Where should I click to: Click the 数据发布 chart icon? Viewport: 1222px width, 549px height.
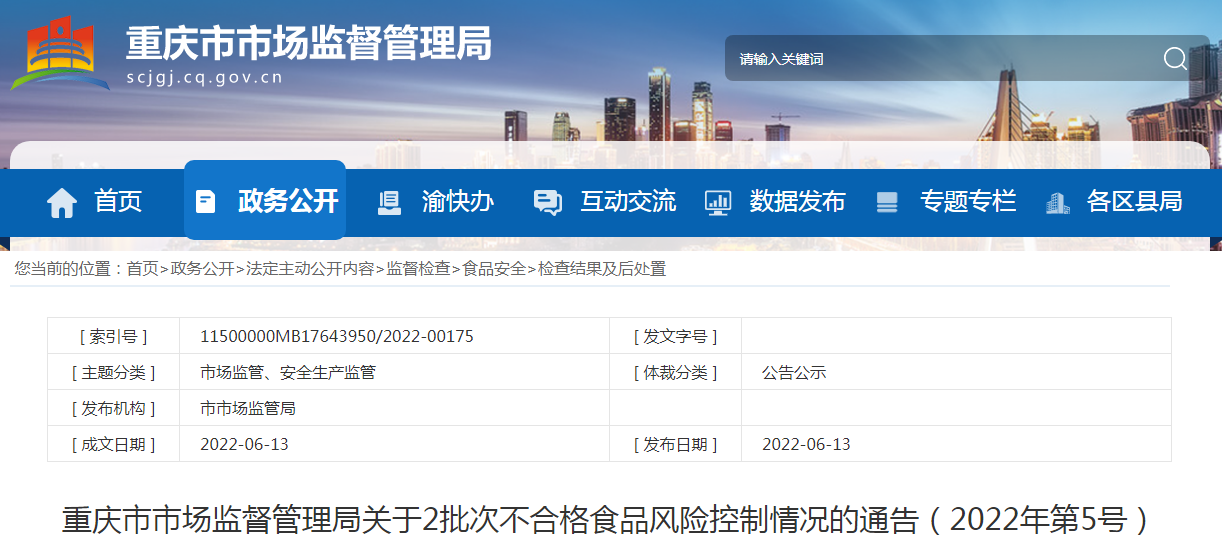click(718, 202)
